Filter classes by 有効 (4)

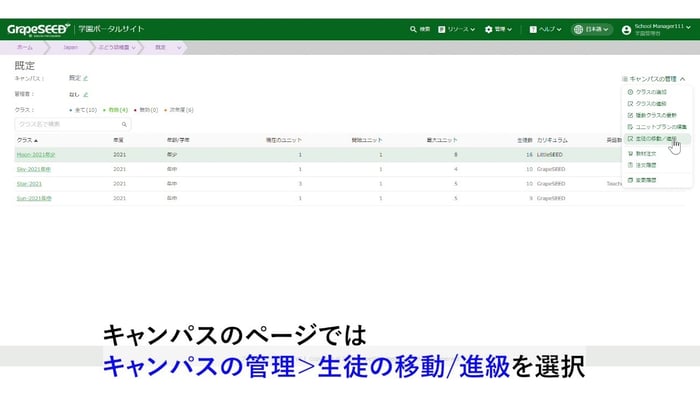[116, 110]
